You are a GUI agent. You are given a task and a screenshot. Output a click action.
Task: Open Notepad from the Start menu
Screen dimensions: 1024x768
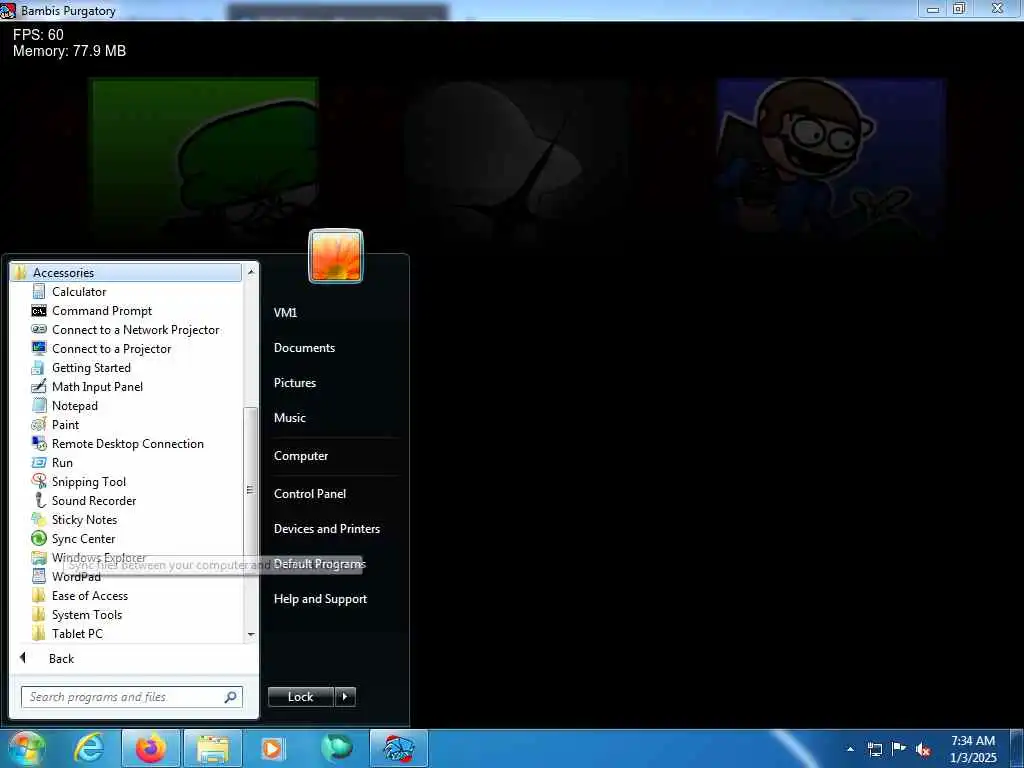click(74, 406)
